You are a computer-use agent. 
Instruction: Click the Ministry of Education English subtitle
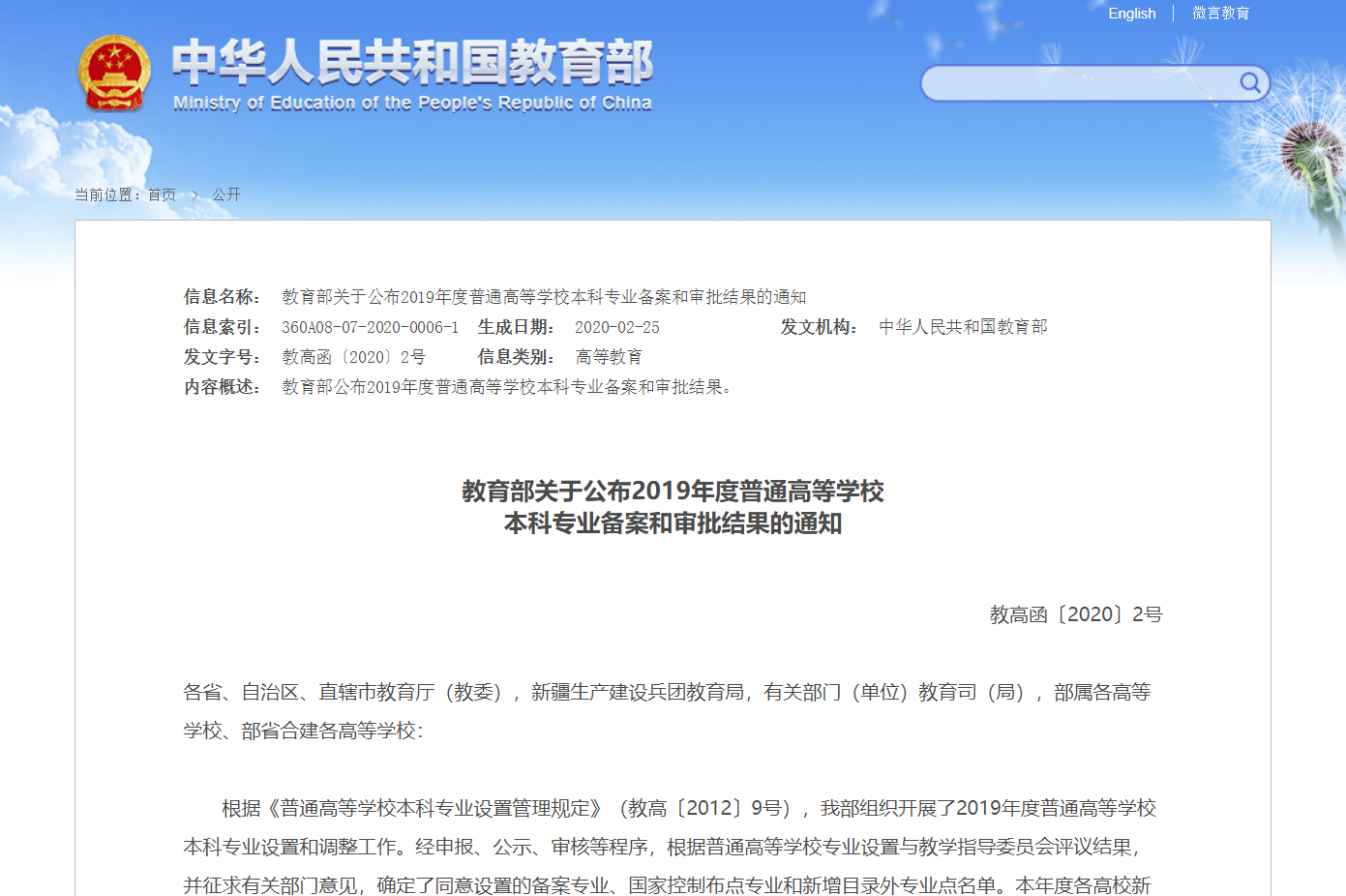coord(412,104)
